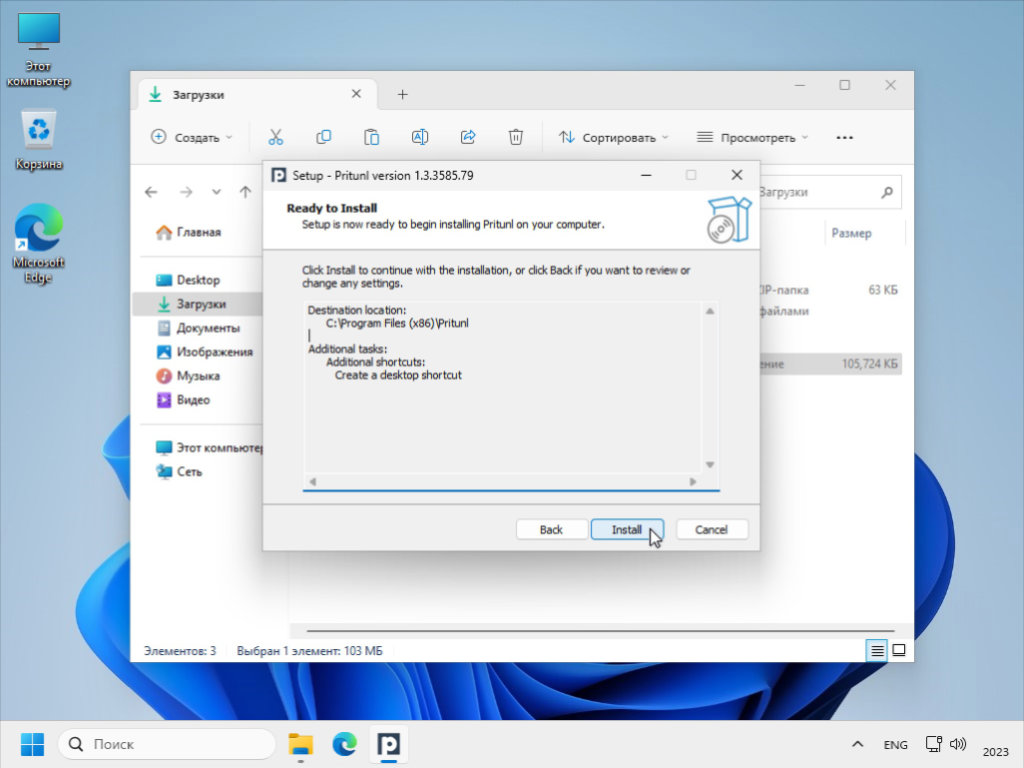Open File Explorer from the taskbar
This screenshot has height=768, width=1024.
click(300, 744)
